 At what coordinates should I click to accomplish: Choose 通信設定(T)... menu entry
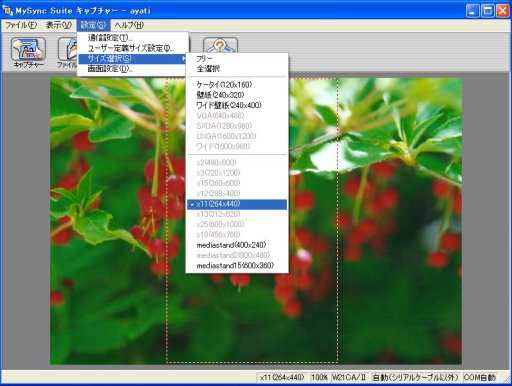point(132,38)
